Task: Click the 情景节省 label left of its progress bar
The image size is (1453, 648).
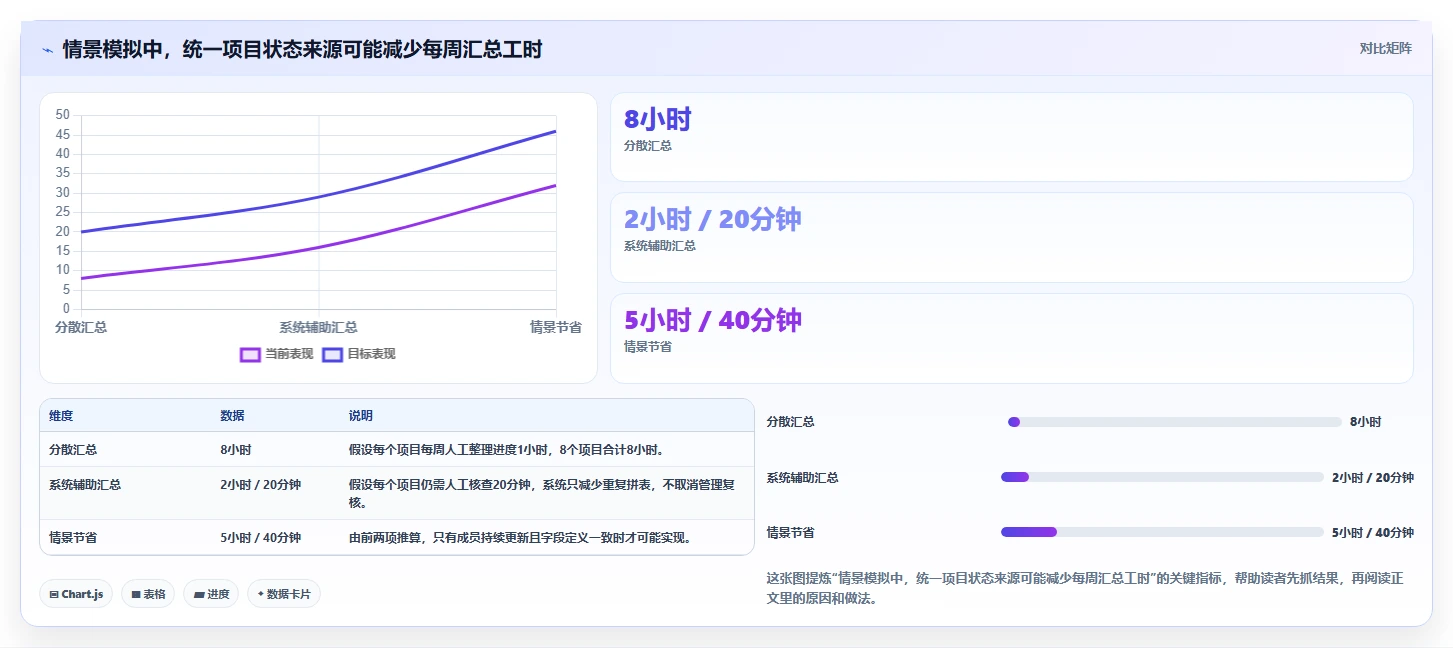Action: [790, 532]
